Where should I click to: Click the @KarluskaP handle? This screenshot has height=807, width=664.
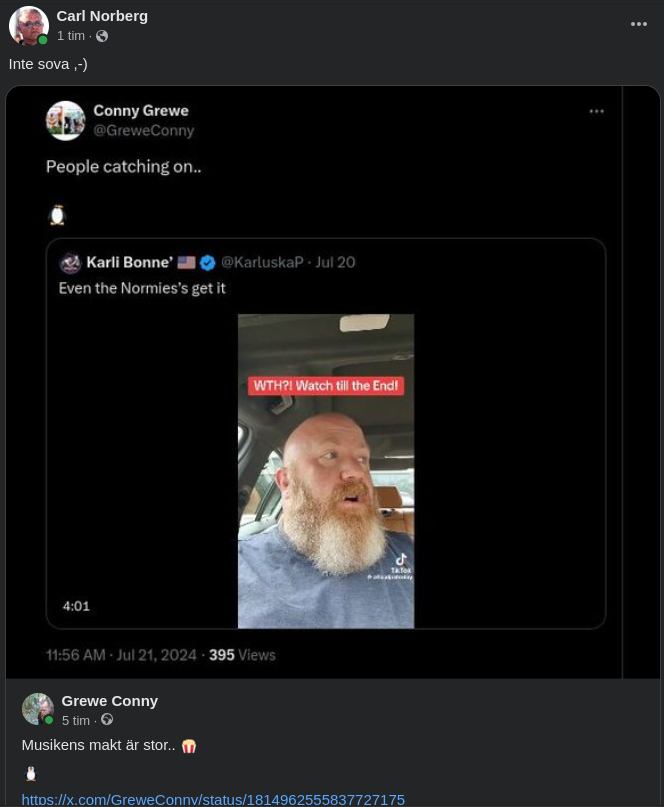[262, 262]
